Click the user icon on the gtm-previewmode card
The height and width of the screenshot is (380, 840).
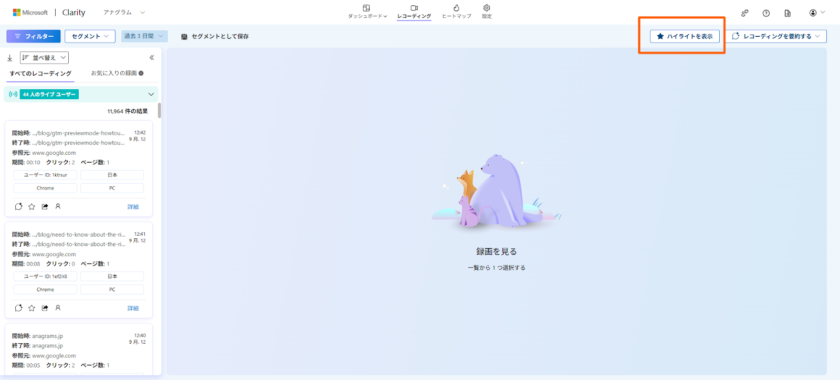(x=58, y=206)
